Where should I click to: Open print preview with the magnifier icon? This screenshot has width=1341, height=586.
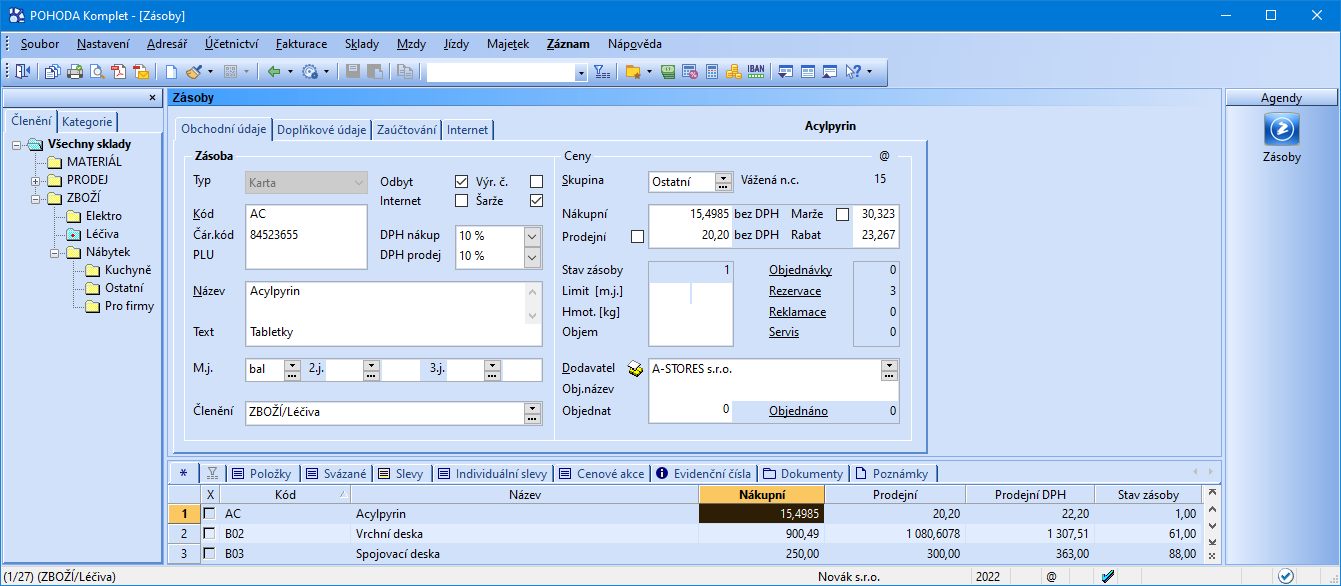coord(97,71)
